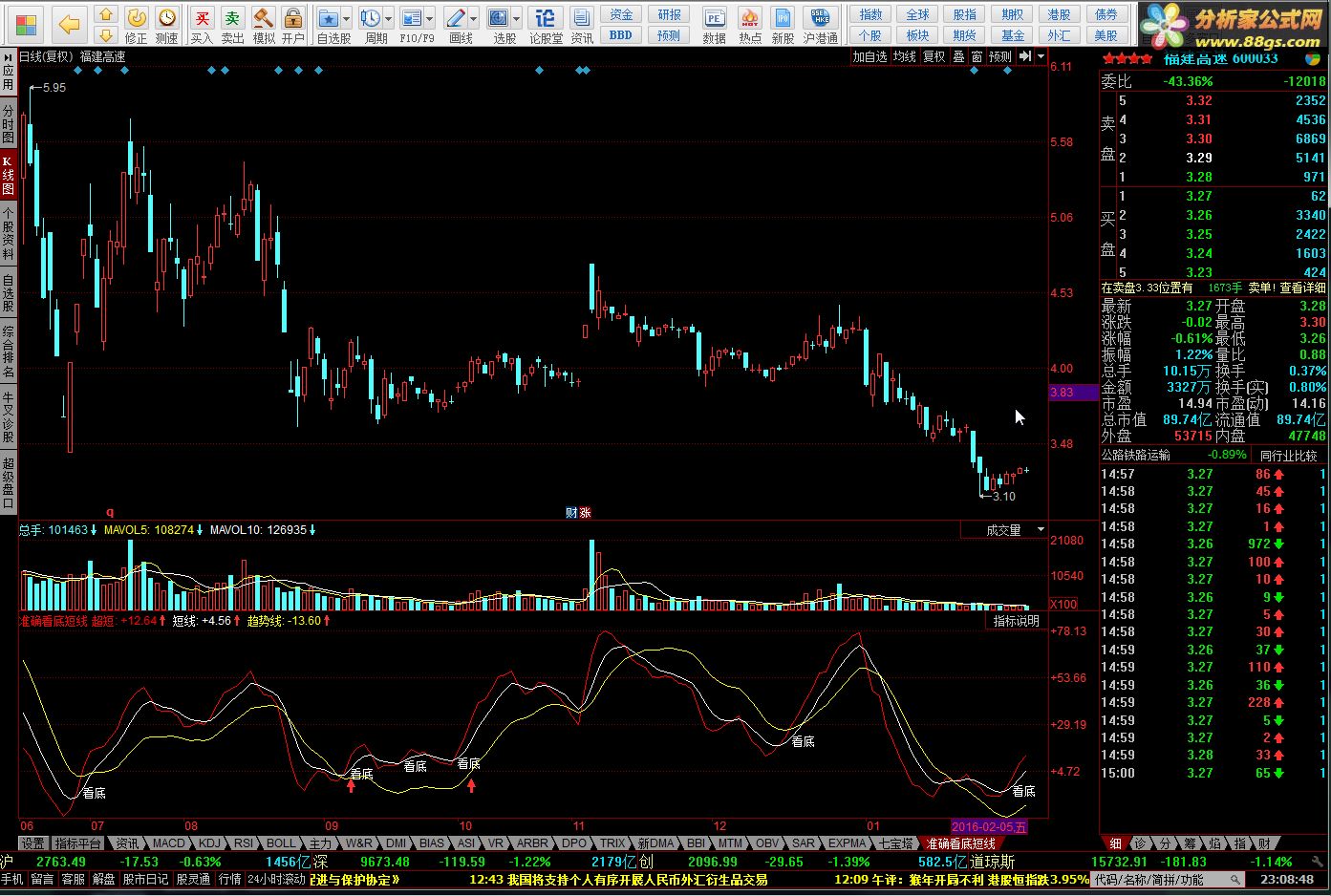Click the 2016-02-05 date marker
1331x896 pixels.
[991, 826]
